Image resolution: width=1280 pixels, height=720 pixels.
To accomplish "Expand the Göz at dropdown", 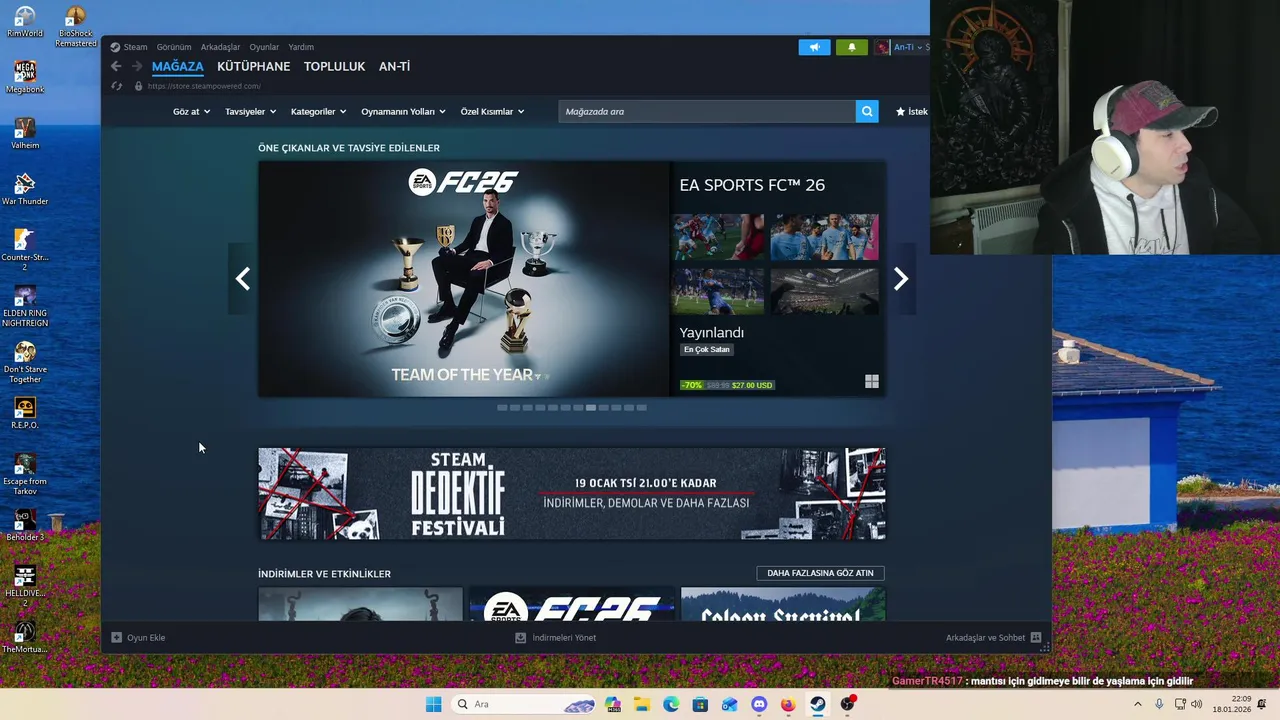I will pyautogui.click(x=191, y=111).
